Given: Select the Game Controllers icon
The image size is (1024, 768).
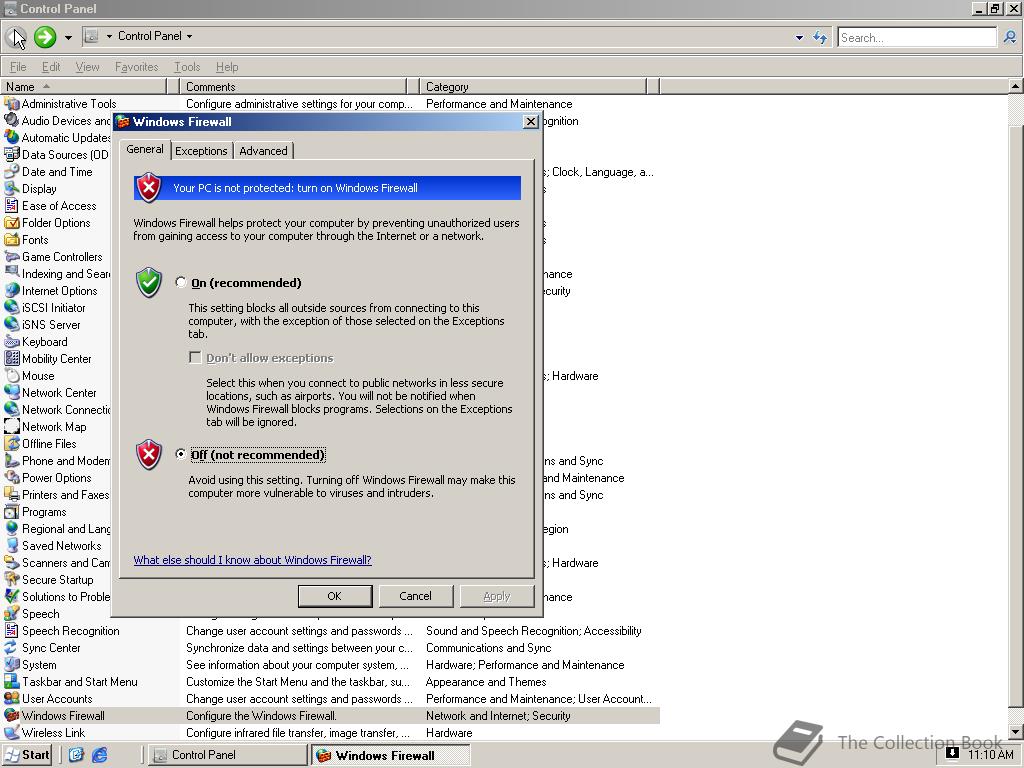Looking at the screenshot, I should click(x=12, y=256).
